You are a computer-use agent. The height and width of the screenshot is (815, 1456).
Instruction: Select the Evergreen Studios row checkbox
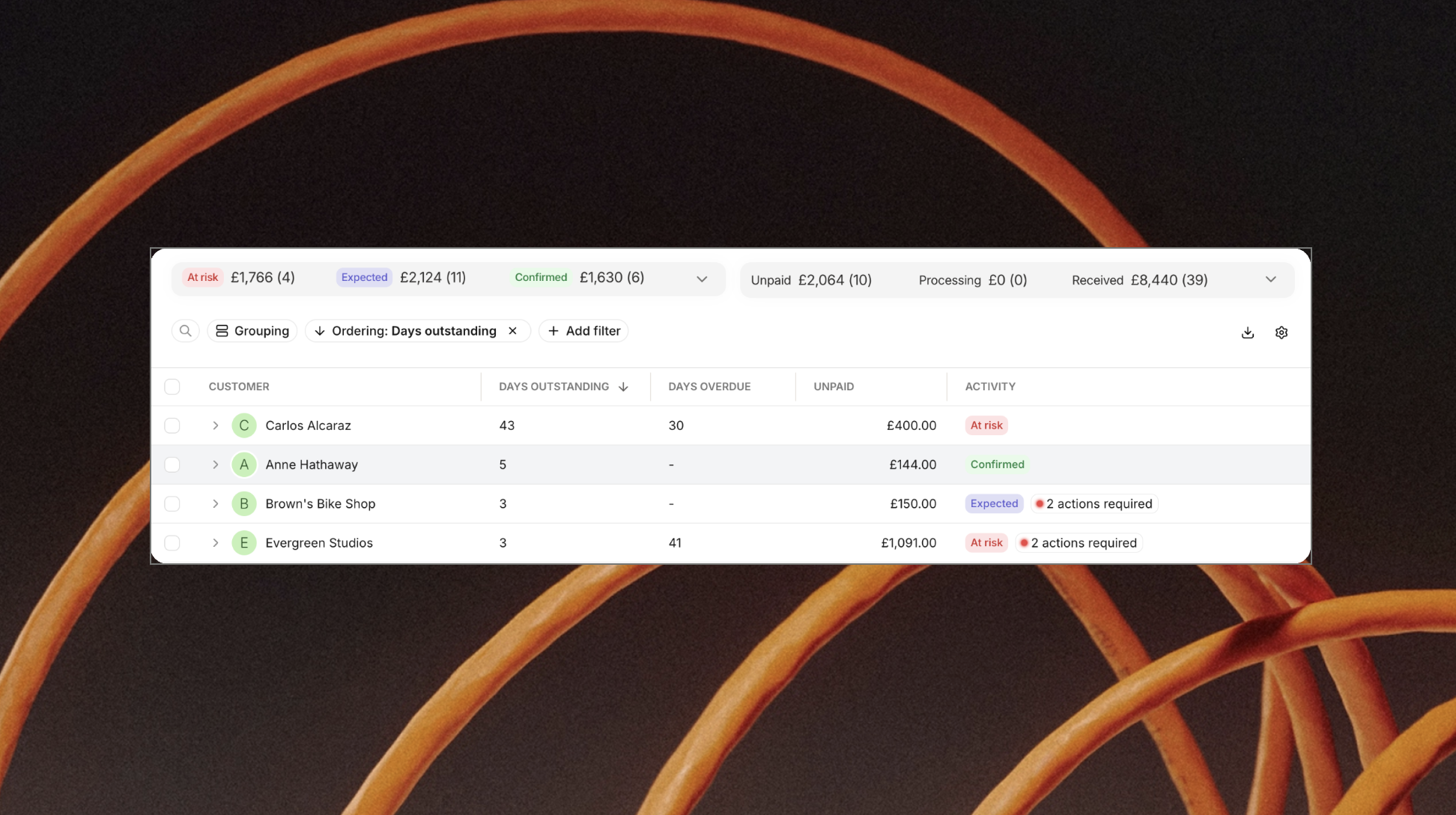pyautogui.click(x=172, y=543)
